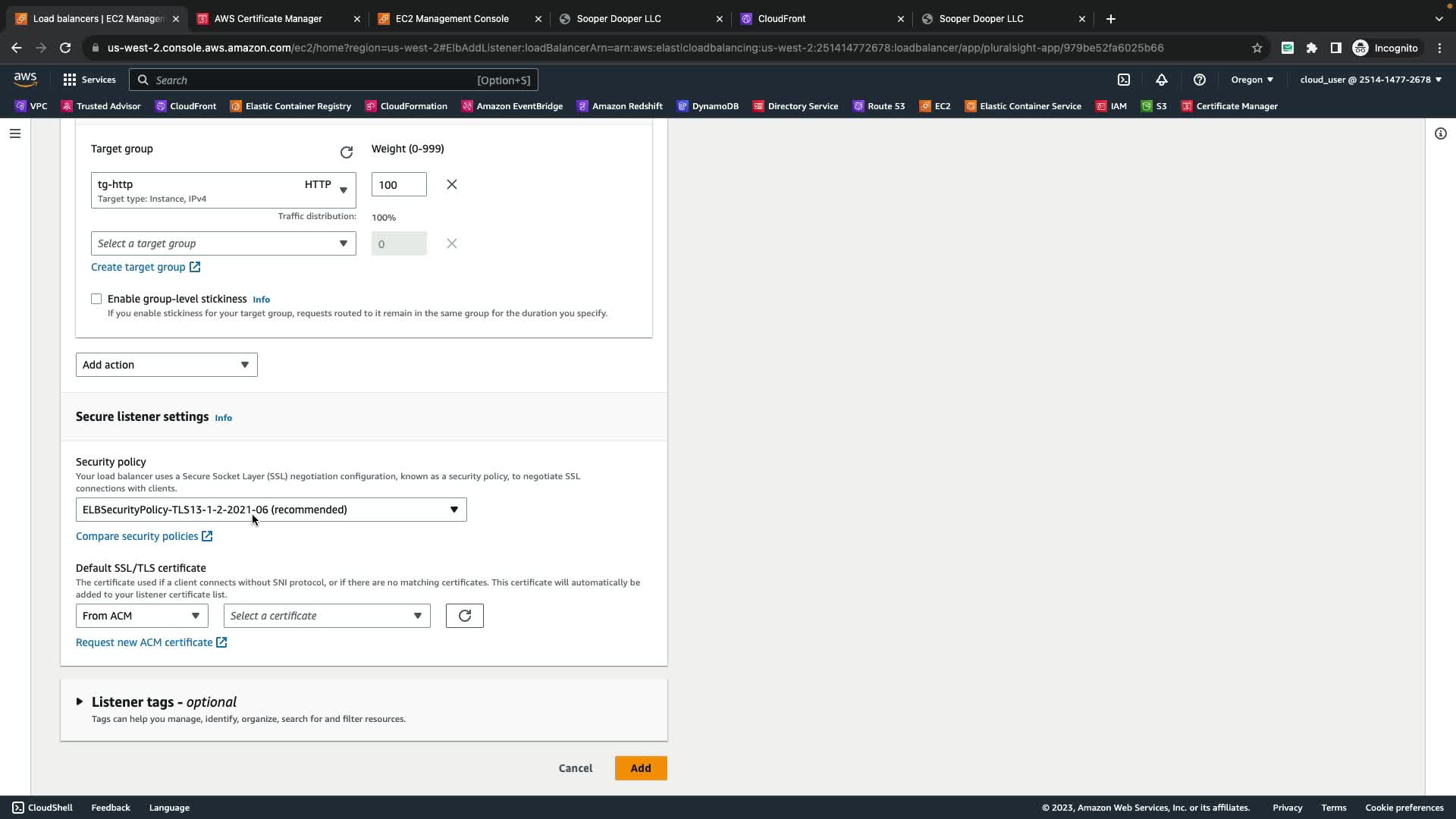Image resolution: width=1456 pixels, height=819 pixels.
Task: Enable group-level stickiness checkbox
Action: (96, 299)
